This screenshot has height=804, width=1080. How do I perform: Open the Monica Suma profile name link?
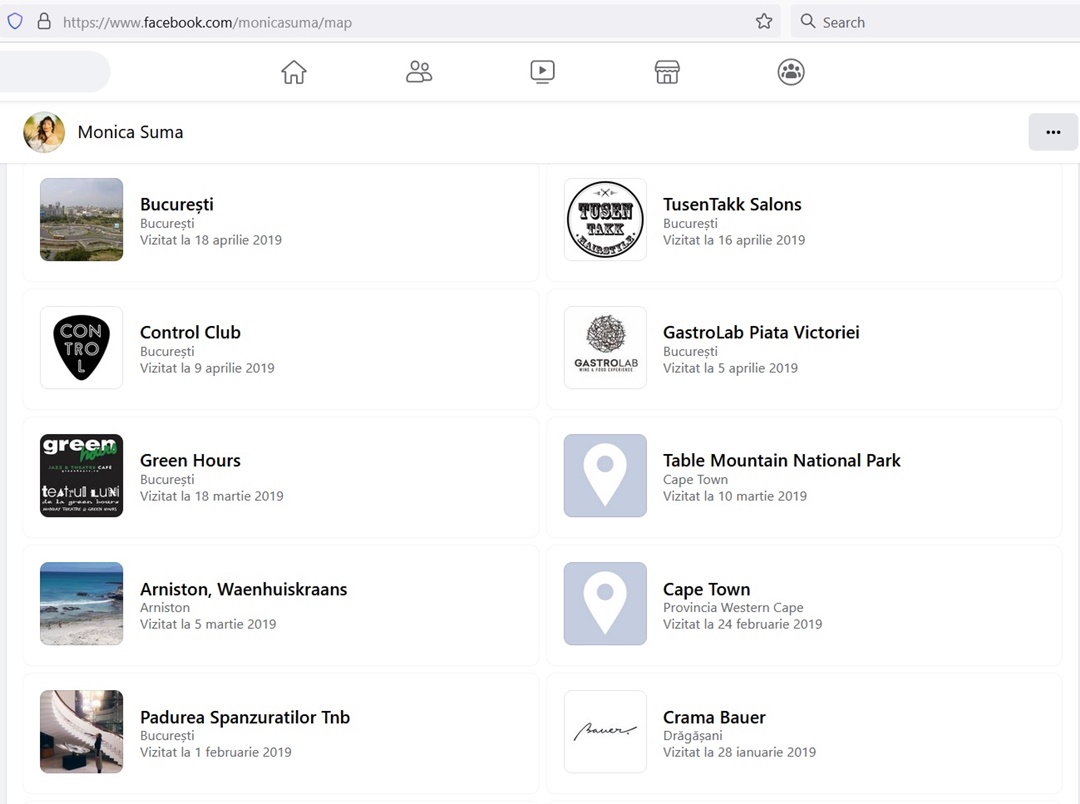pyautogui.click(x=130, y=132)
